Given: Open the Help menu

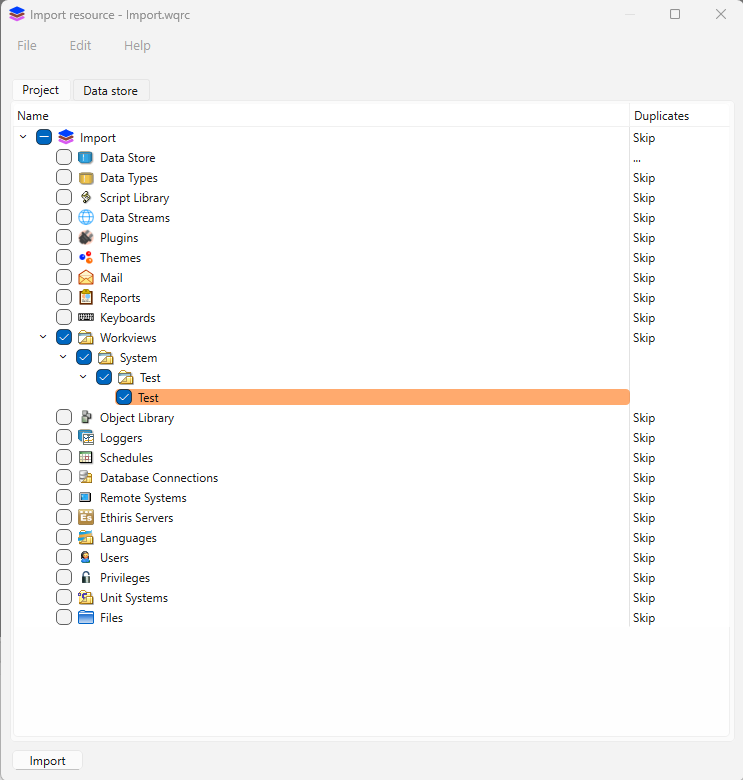Looking at the screenshot, I should 137,45.
